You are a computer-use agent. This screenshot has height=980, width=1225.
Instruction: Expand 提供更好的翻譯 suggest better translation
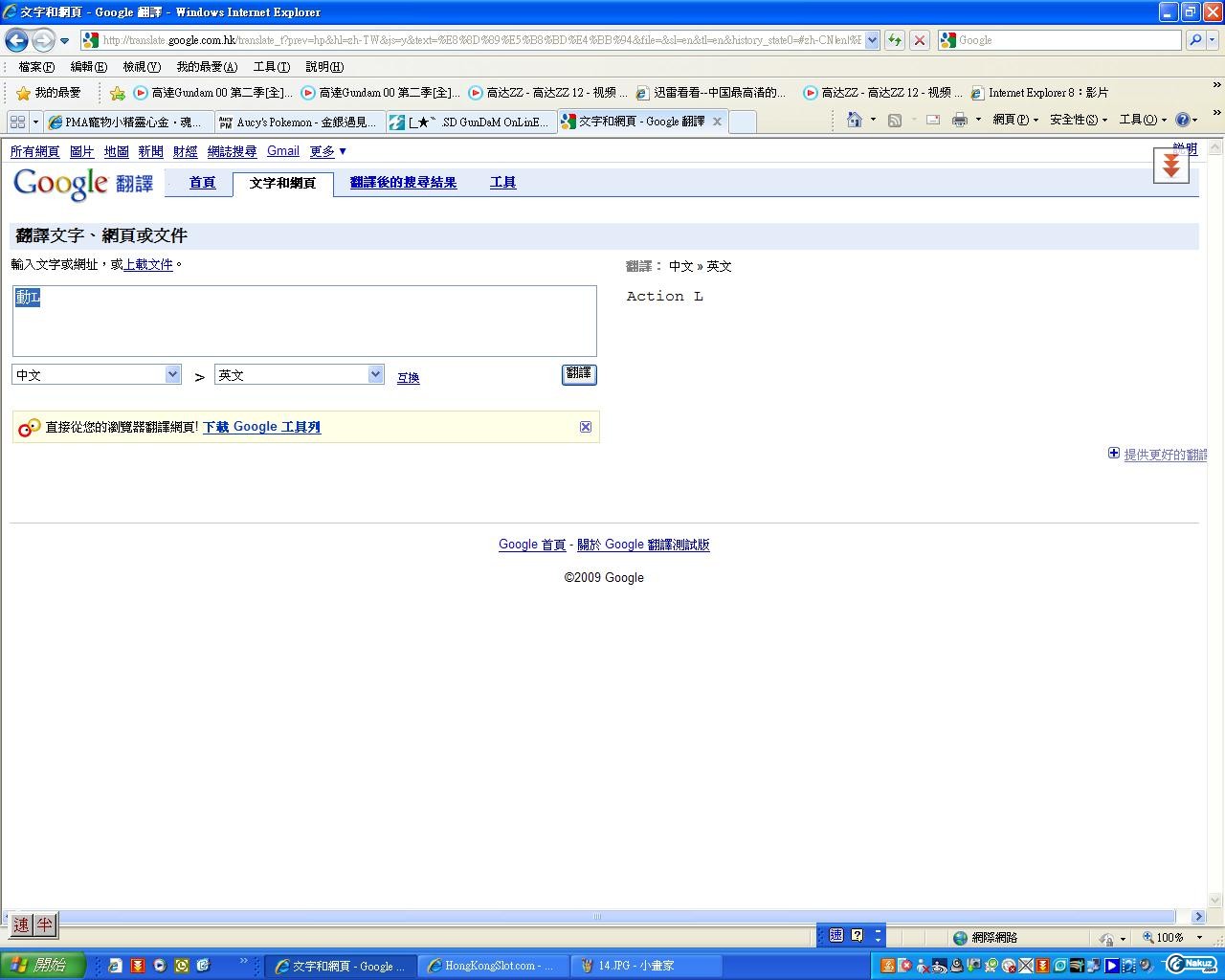coord(1158,455)
